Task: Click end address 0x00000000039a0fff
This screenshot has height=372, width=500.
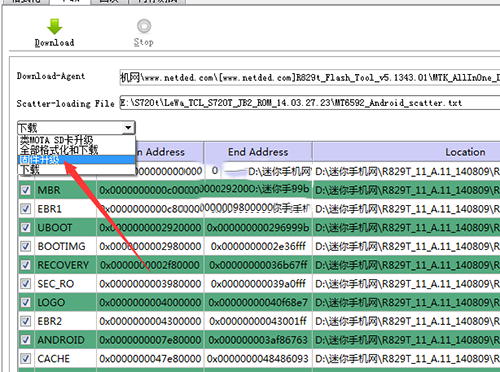Action: (258, 283)
